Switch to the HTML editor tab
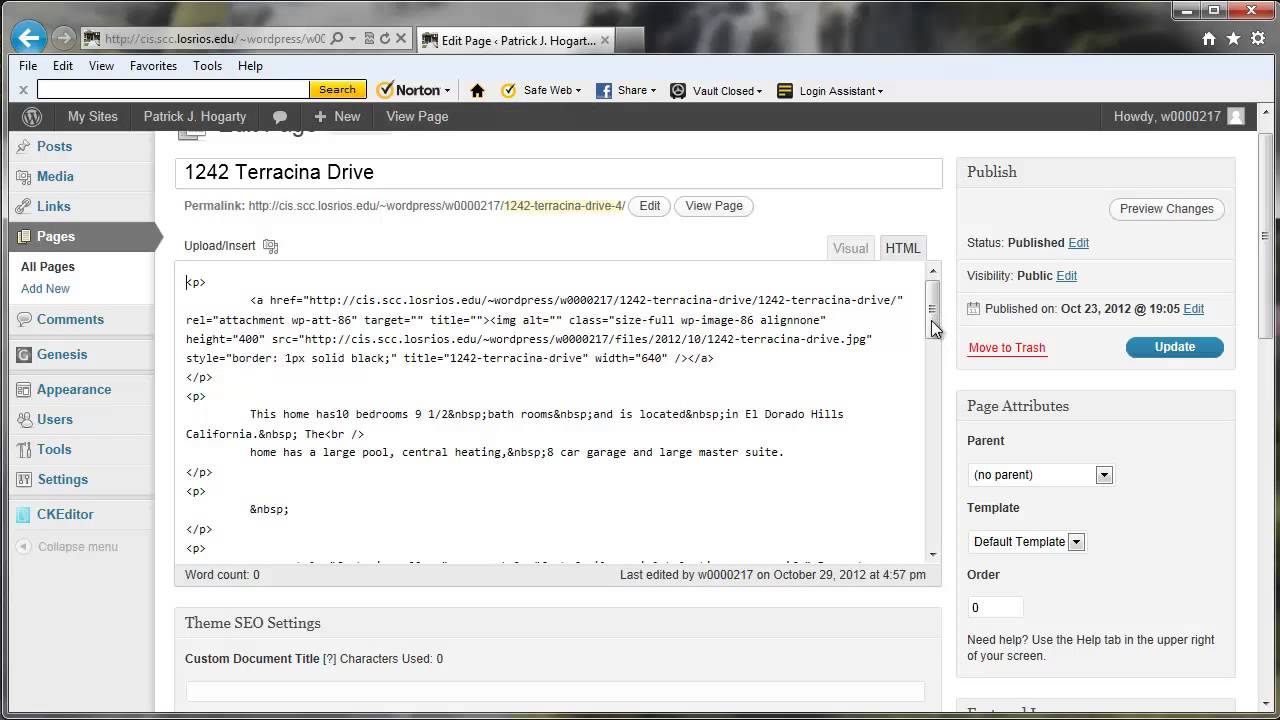This screenshot has width=1280, height=720. click(x=903, y=248)
